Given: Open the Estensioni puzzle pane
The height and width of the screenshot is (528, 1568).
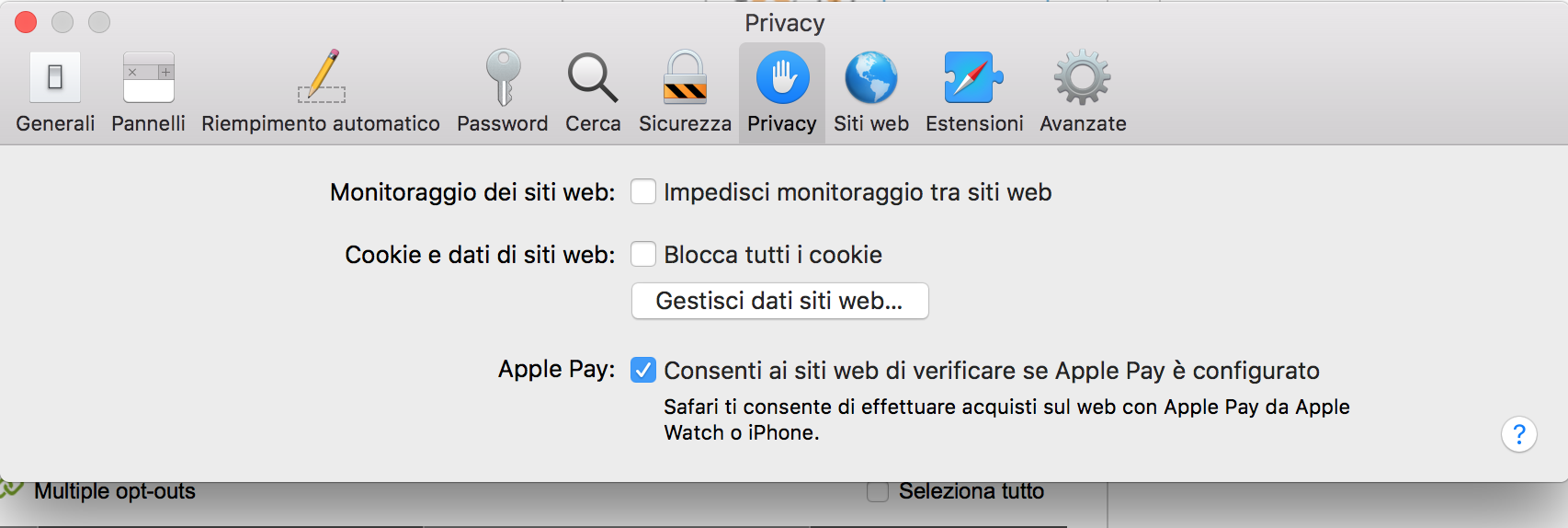Looking at the screenshot, I should pyautogui.click(x=974, y=92).
